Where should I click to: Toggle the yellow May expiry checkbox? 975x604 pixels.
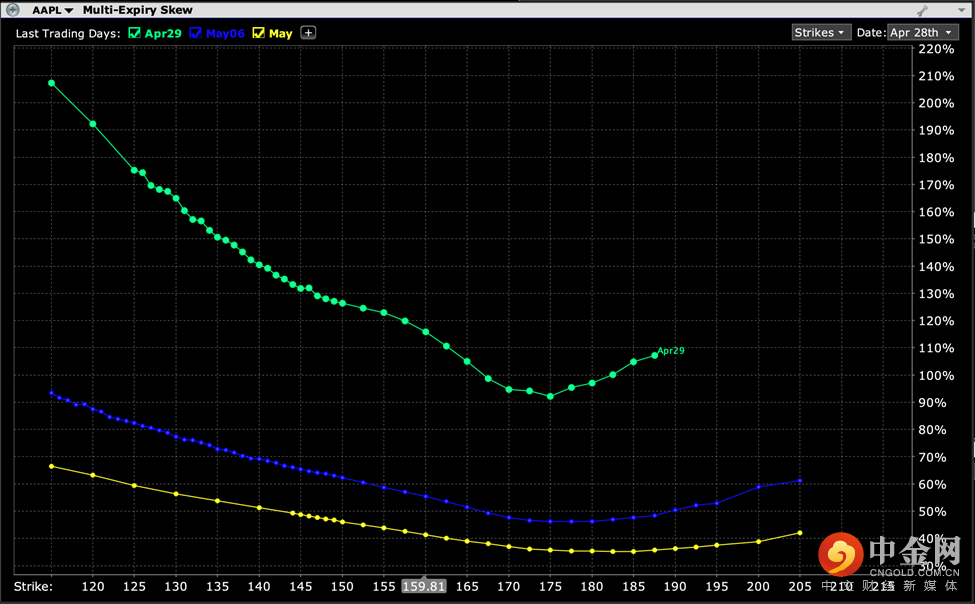(259, 33)
